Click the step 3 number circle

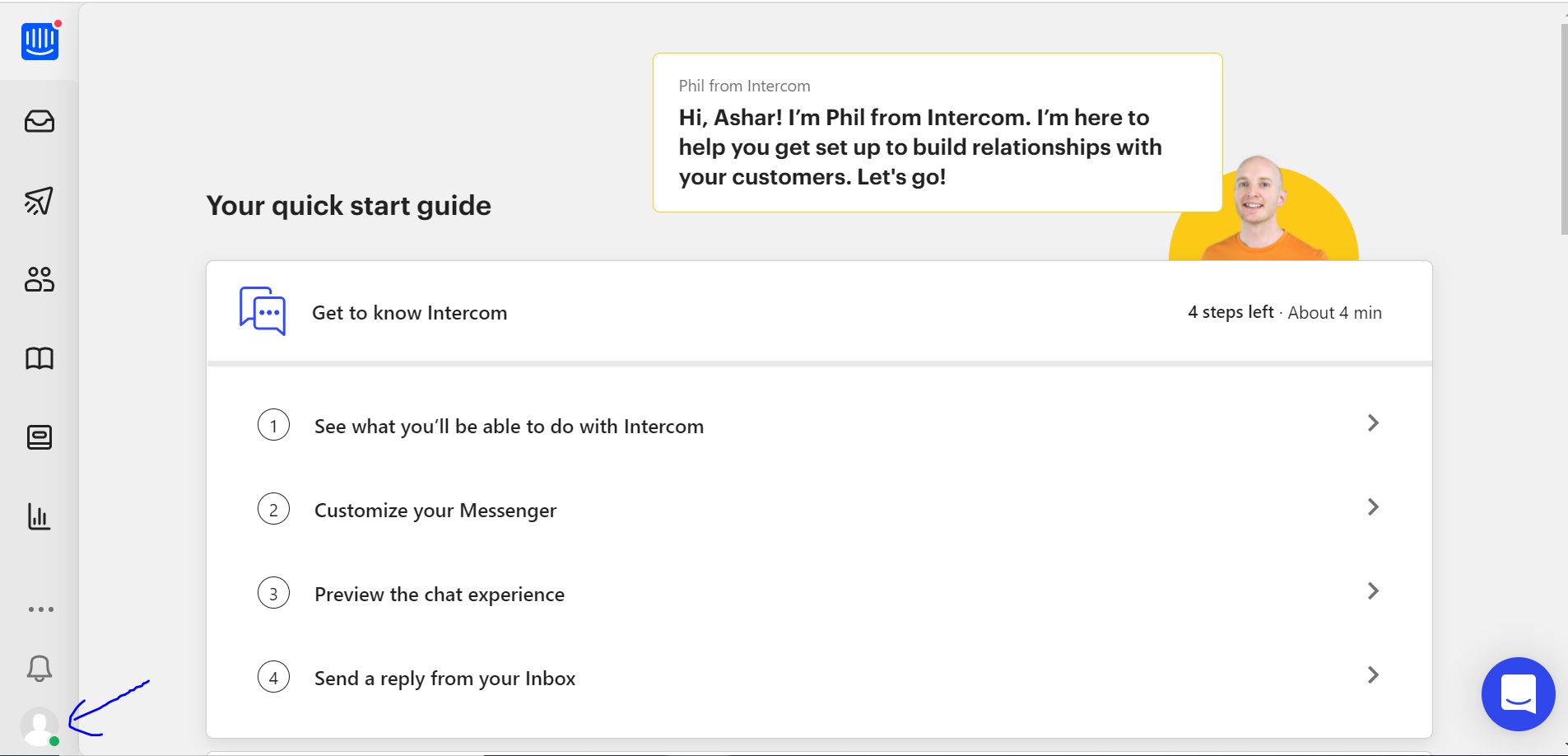tap(273, 594)
